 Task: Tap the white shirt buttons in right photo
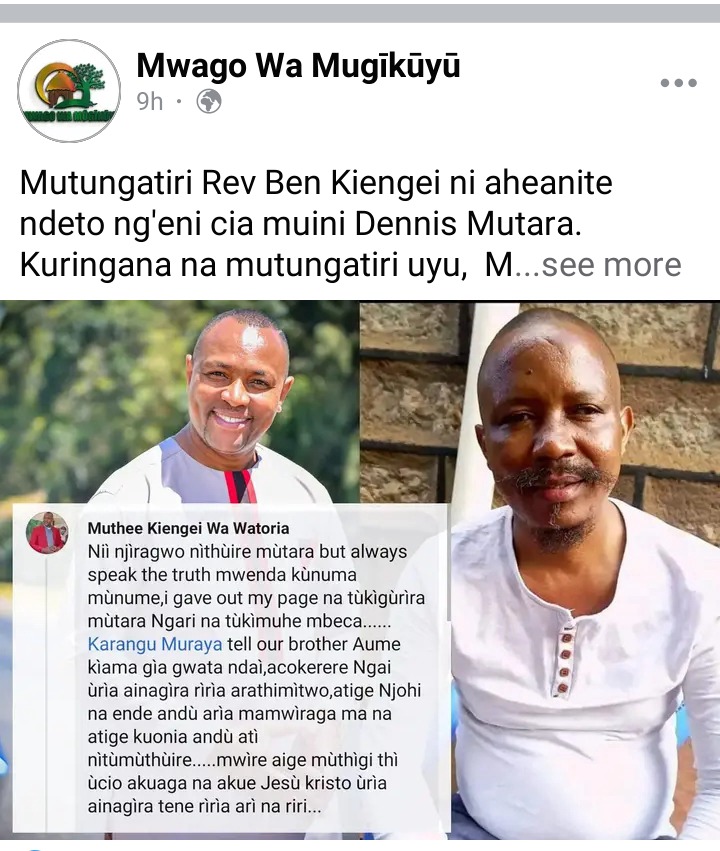pos(564,659)
